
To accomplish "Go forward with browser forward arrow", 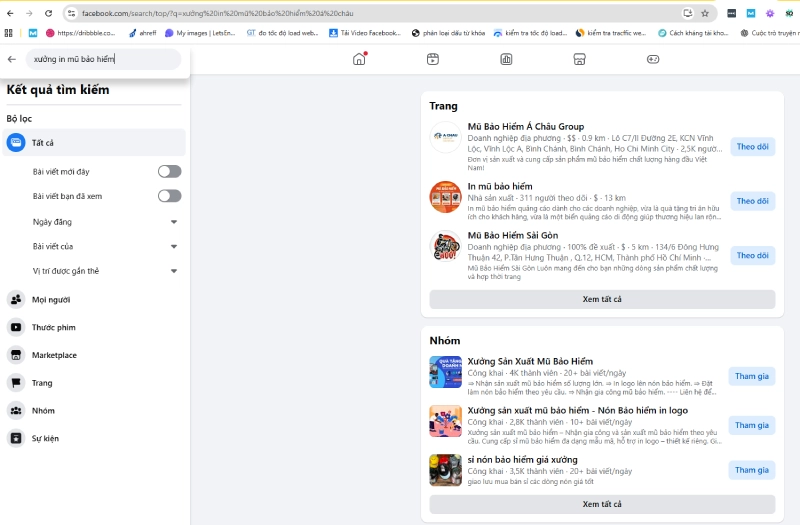I will [29, 13].
